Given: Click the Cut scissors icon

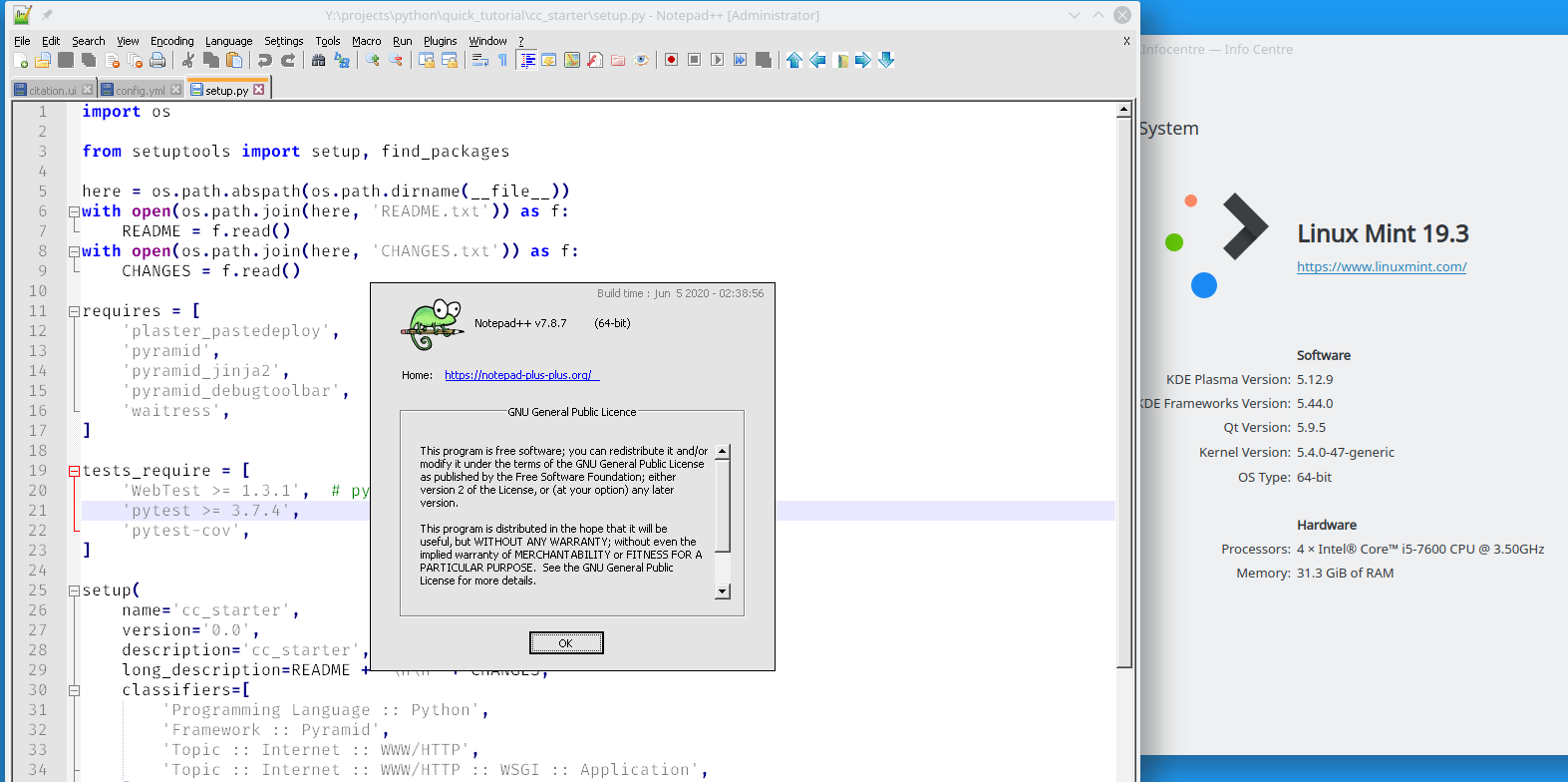Looking at the screenshot, I should tap(187, 60).
